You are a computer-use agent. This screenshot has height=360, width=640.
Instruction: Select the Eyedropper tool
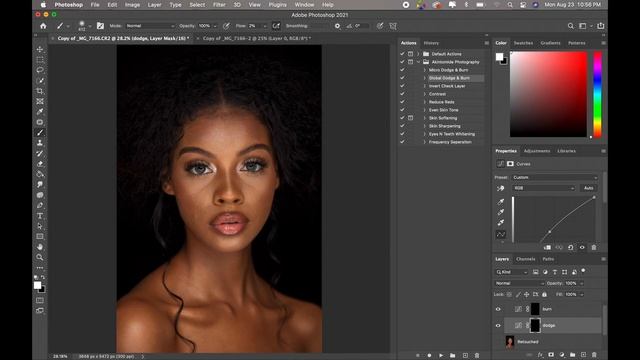[x=40, y=112]
